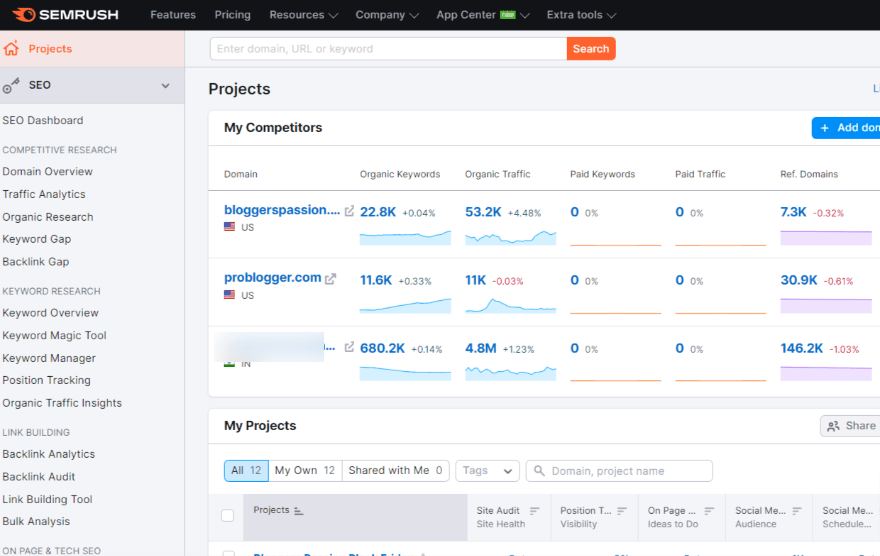Open Bulk Analysis
Screen dimensions: 880x556
(36, 521)
